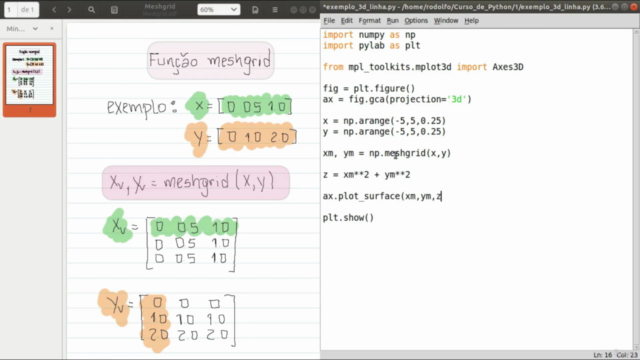
Task: Click the annotate document icon in PDF toolbar
Action: click(x=114, y=10)
